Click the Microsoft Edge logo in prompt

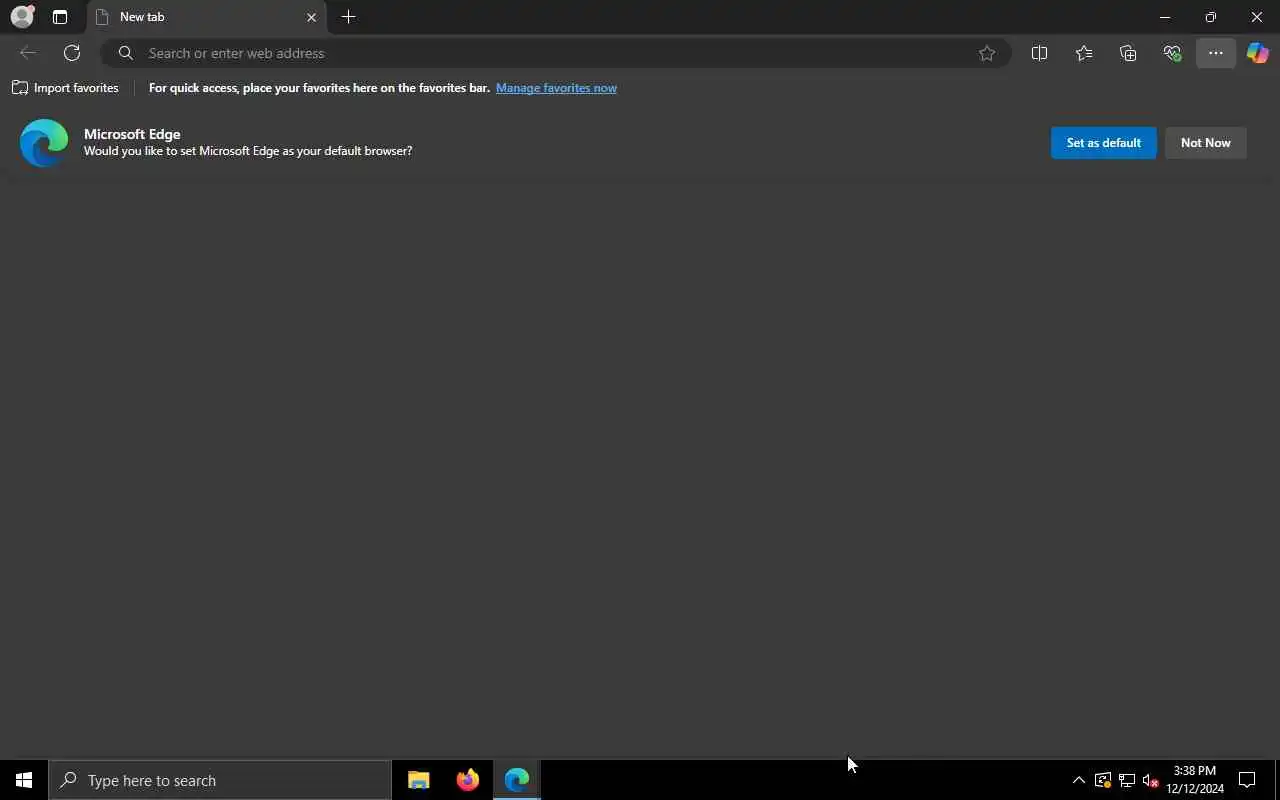44,143
